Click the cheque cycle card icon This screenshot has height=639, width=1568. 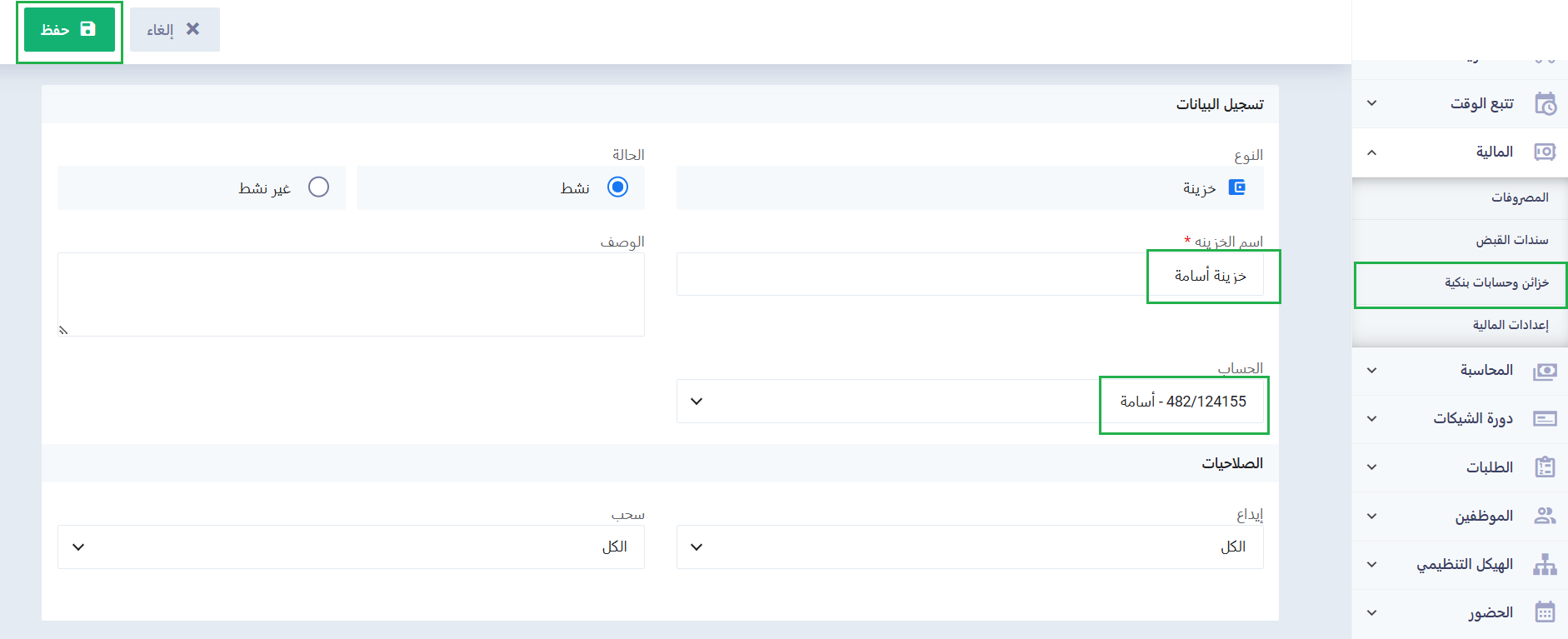pyautogui.click(x=1545, y=418)
